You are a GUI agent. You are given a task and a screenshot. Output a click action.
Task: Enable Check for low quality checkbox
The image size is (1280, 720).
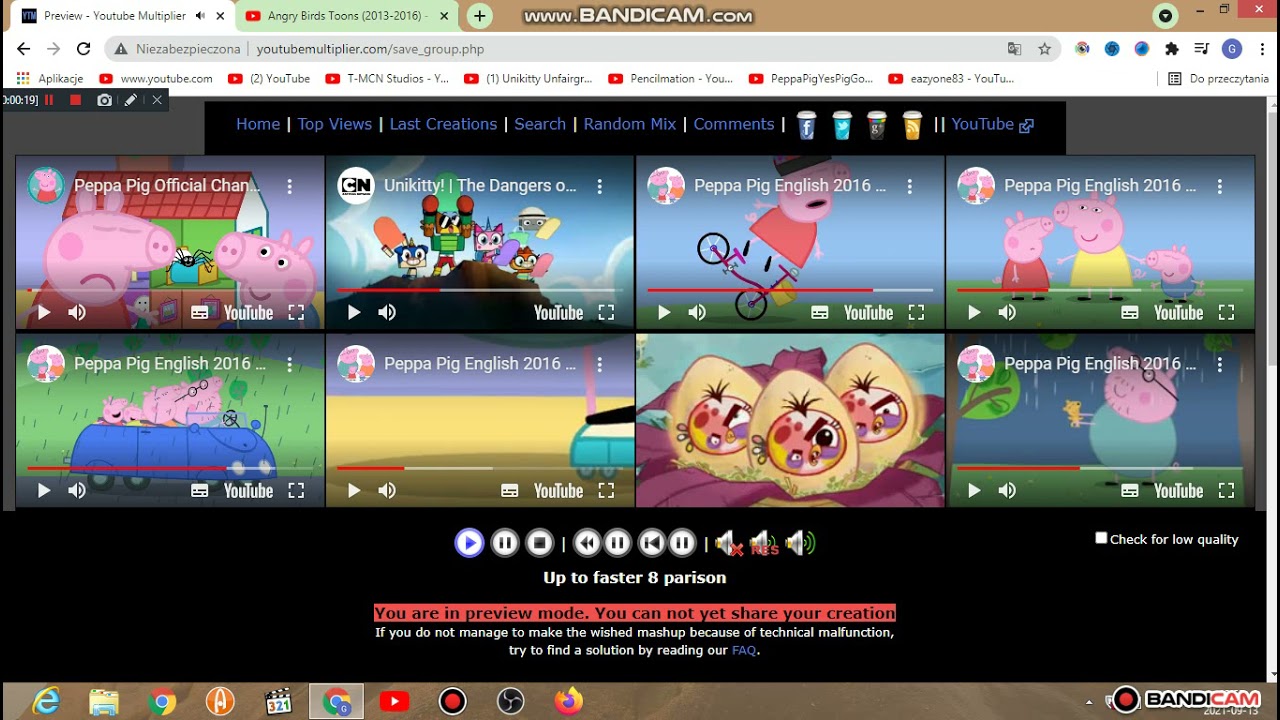(1101, 538)
